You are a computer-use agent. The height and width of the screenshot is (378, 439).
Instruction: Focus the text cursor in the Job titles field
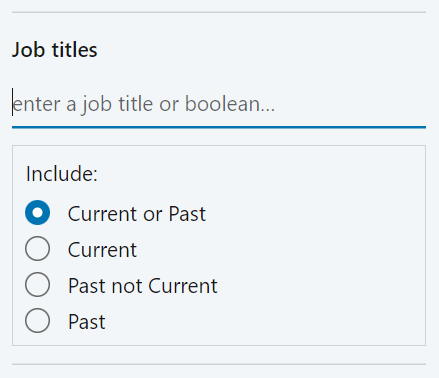pos(219,104)
